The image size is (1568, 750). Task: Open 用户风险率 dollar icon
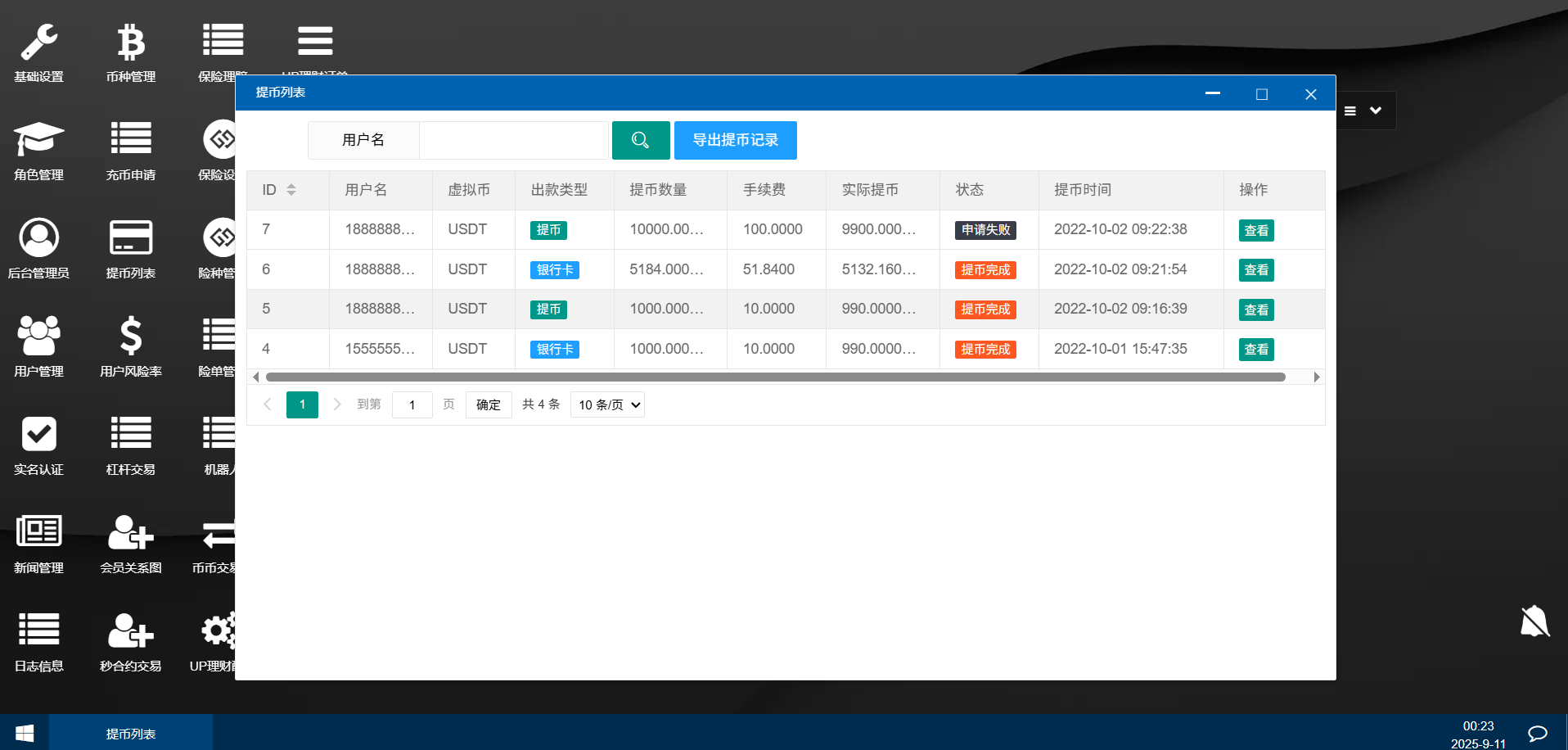(131, 337)
